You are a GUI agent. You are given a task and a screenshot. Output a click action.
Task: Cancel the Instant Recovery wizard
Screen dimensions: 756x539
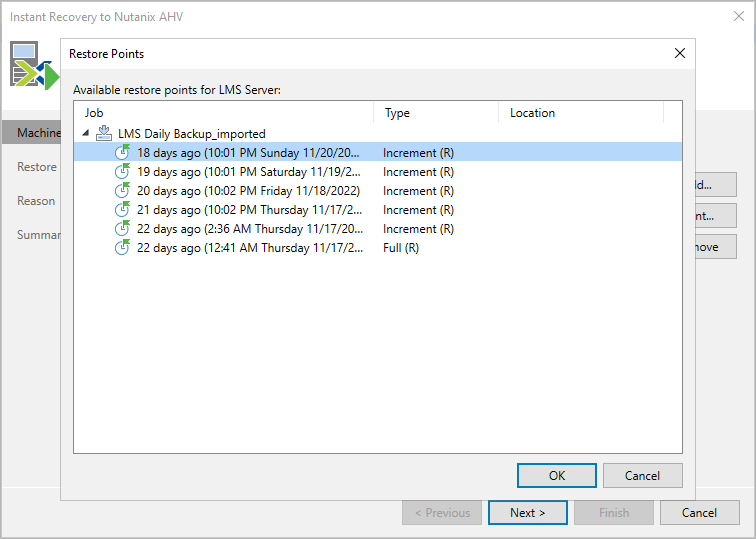pyautogui.click(x=699, y=513)
